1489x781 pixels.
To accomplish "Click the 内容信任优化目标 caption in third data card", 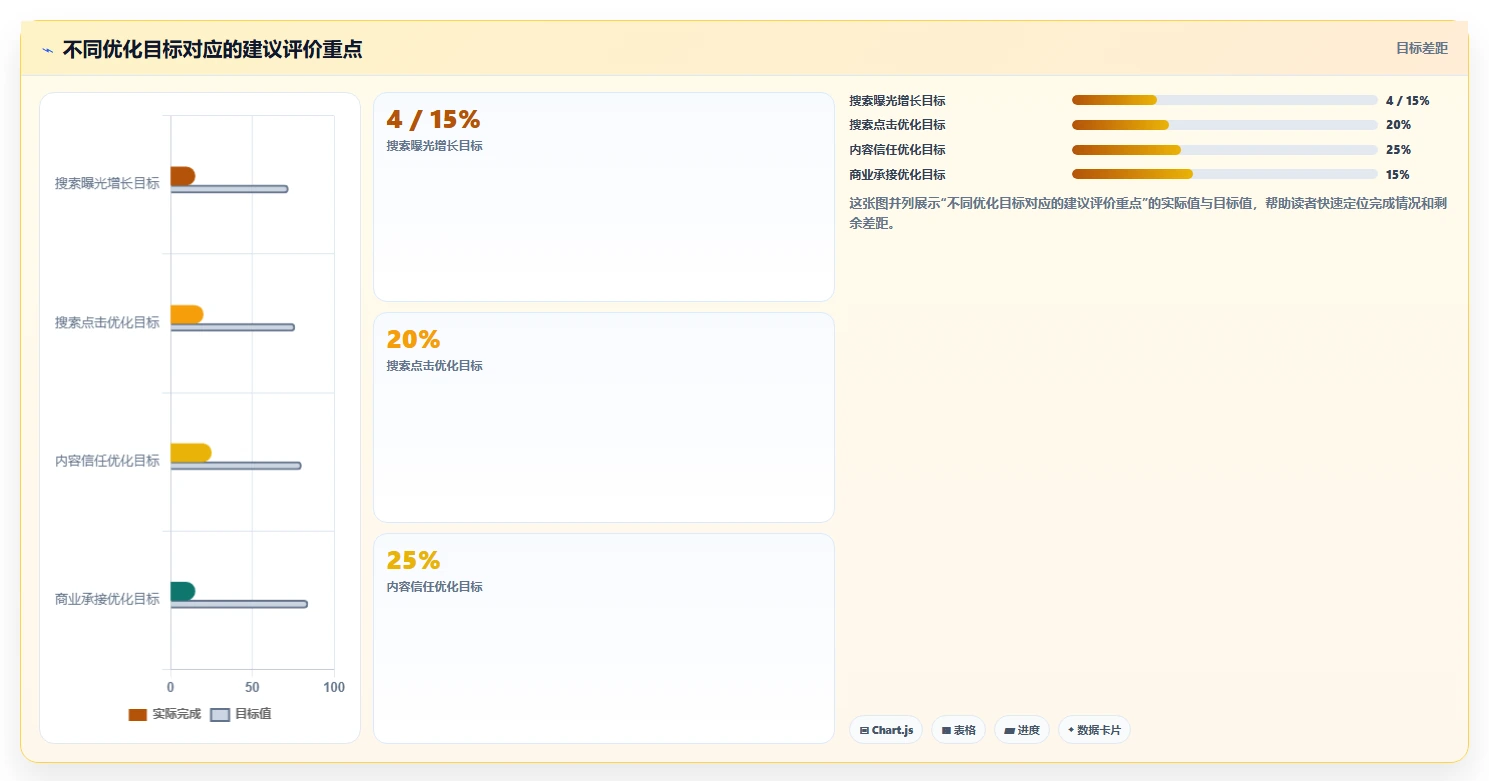I will pyautogui.click(x=434, y=587).
